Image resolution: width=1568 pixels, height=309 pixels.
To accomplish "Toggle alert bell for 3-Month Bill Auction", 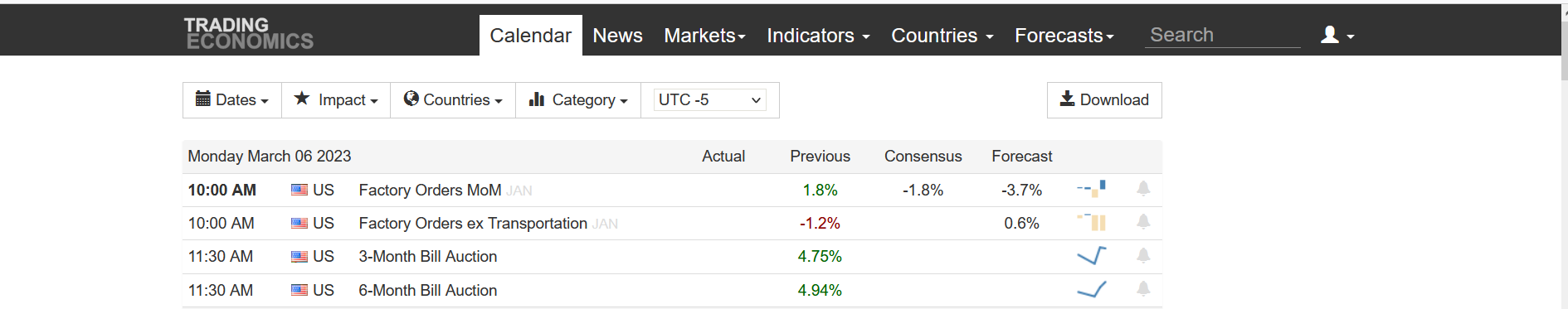I will click(x=1143, y=256).
